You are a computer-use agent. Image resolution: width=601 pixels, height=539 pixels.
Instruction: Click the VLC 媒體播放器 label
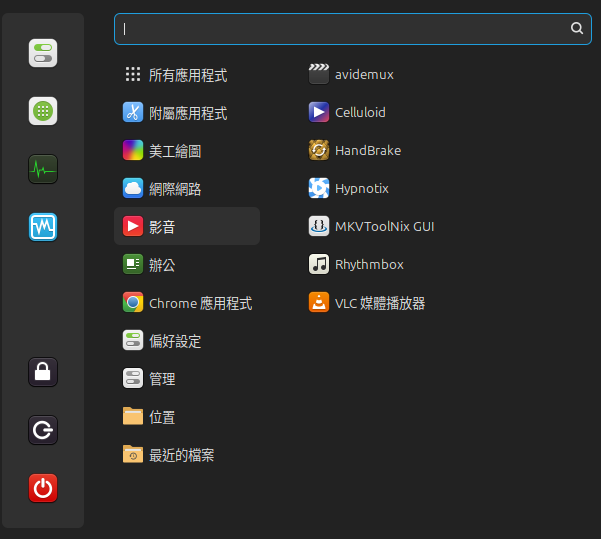click(380, 303)
